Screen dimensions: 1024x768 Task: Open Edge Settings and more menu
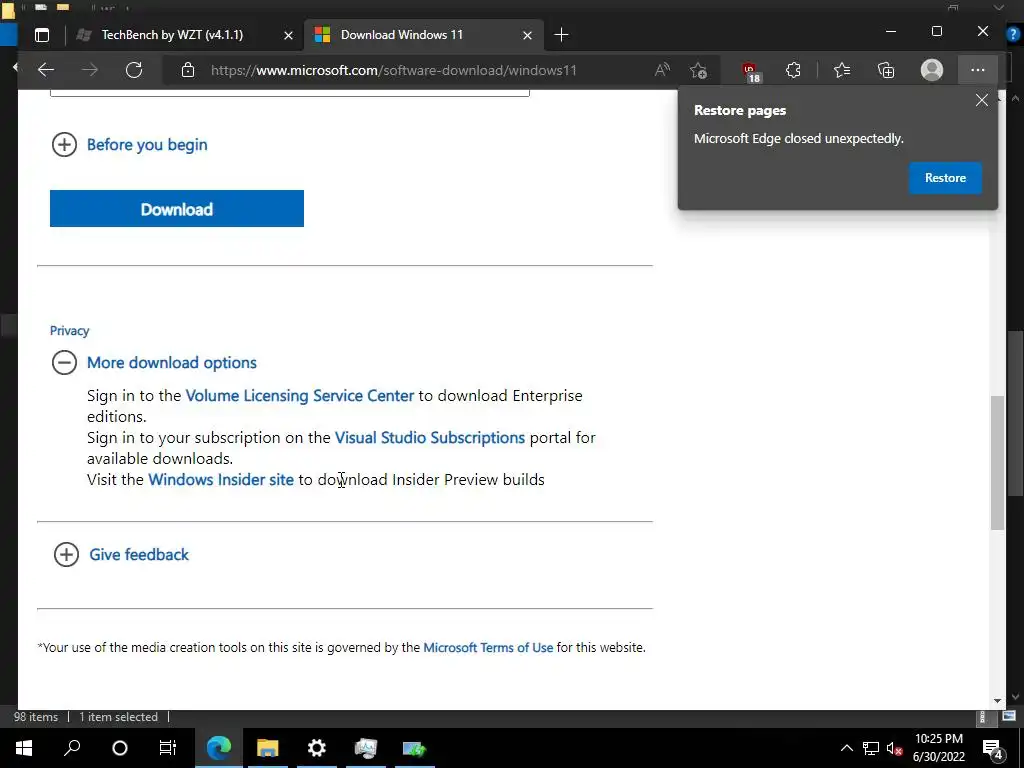978,70
